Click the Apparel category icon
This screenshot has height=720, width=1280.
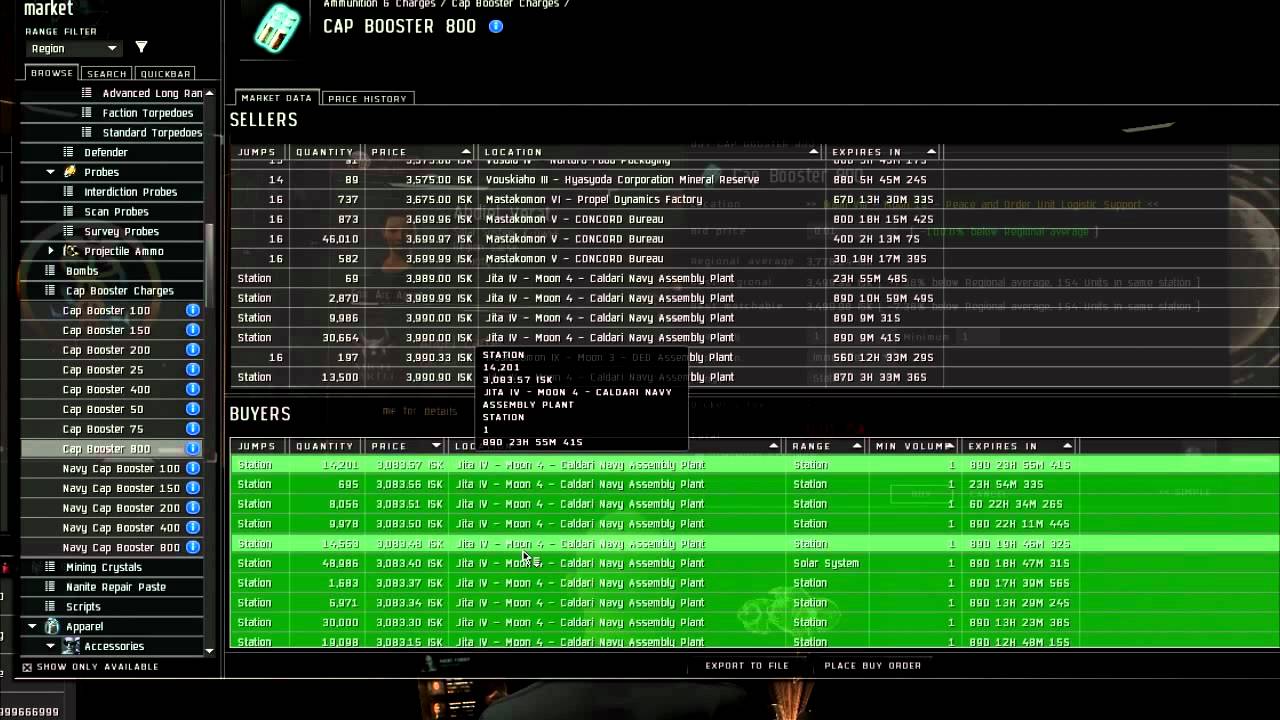[52, 626]
